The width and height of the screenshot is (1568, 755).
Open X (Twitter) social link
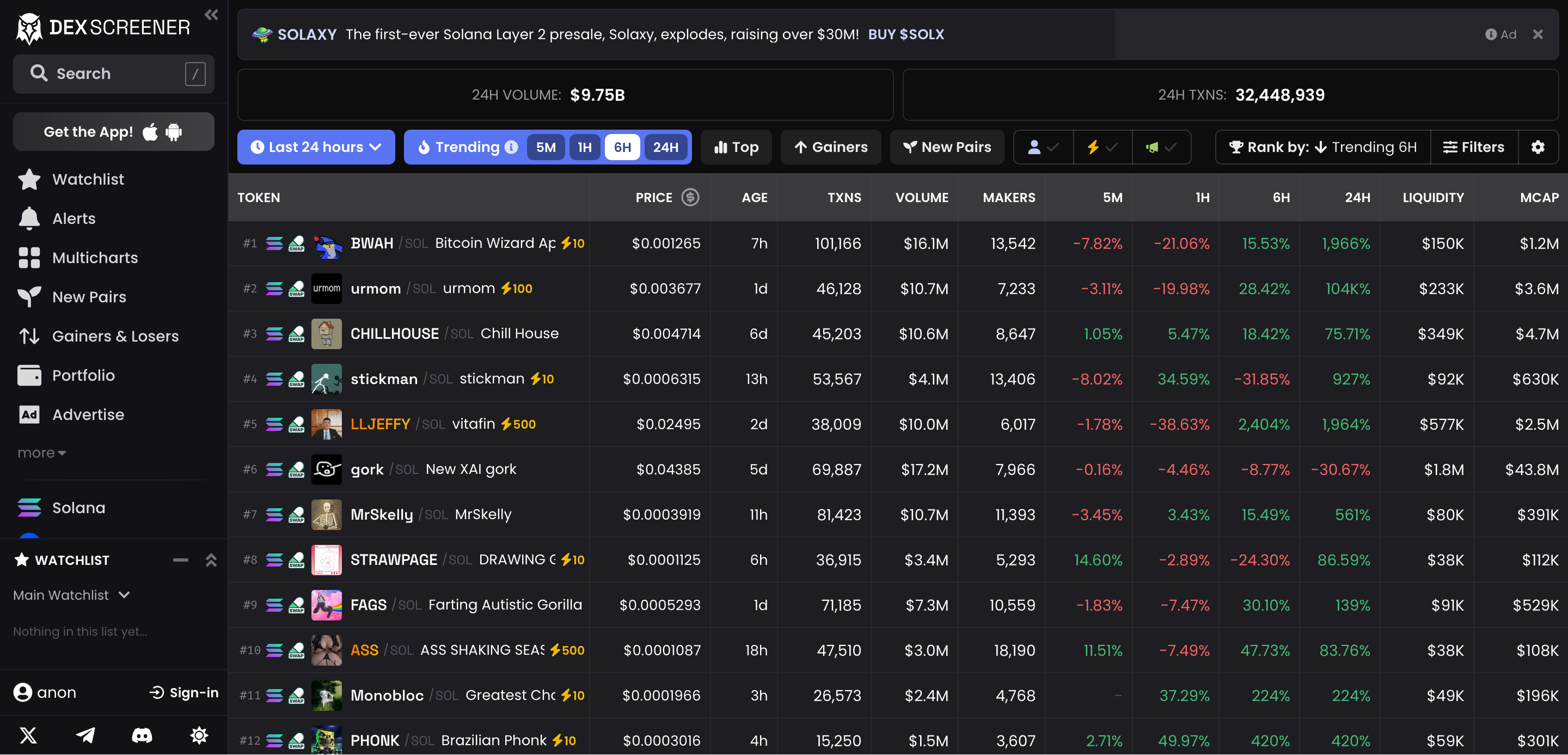coord(28,735)
